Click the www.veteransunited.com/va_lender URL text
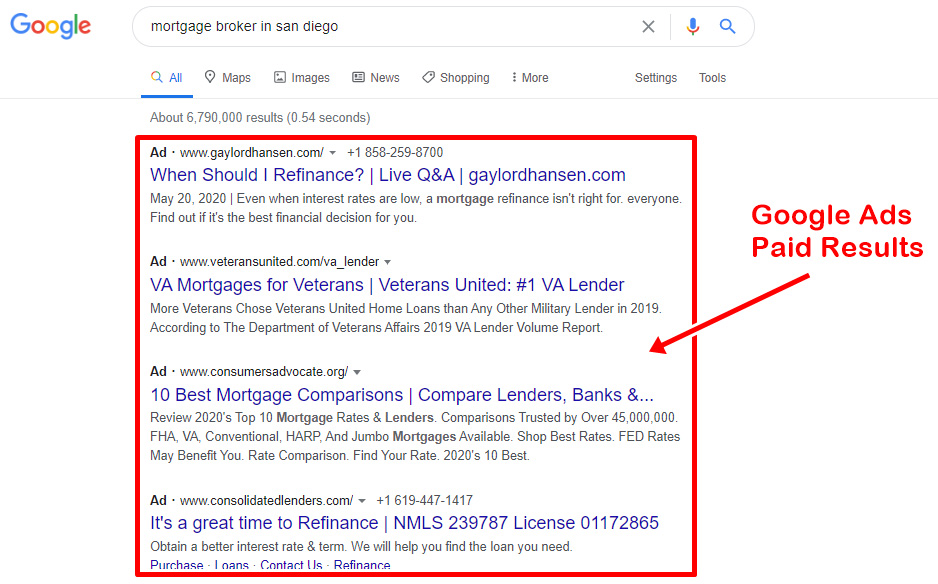This screenshot has width=938, height=584. click(279, 262)
